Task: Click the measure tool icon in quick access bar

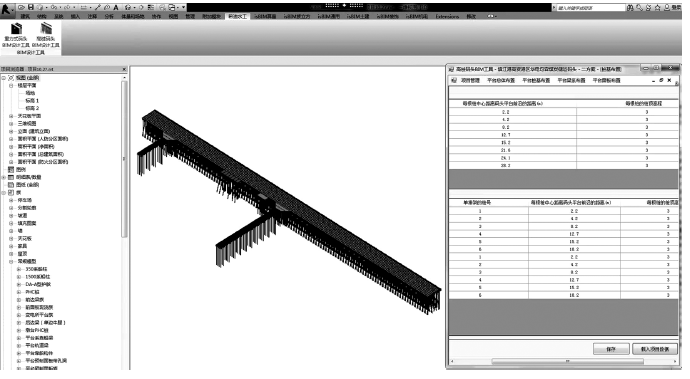Action: tap(98, 7)
